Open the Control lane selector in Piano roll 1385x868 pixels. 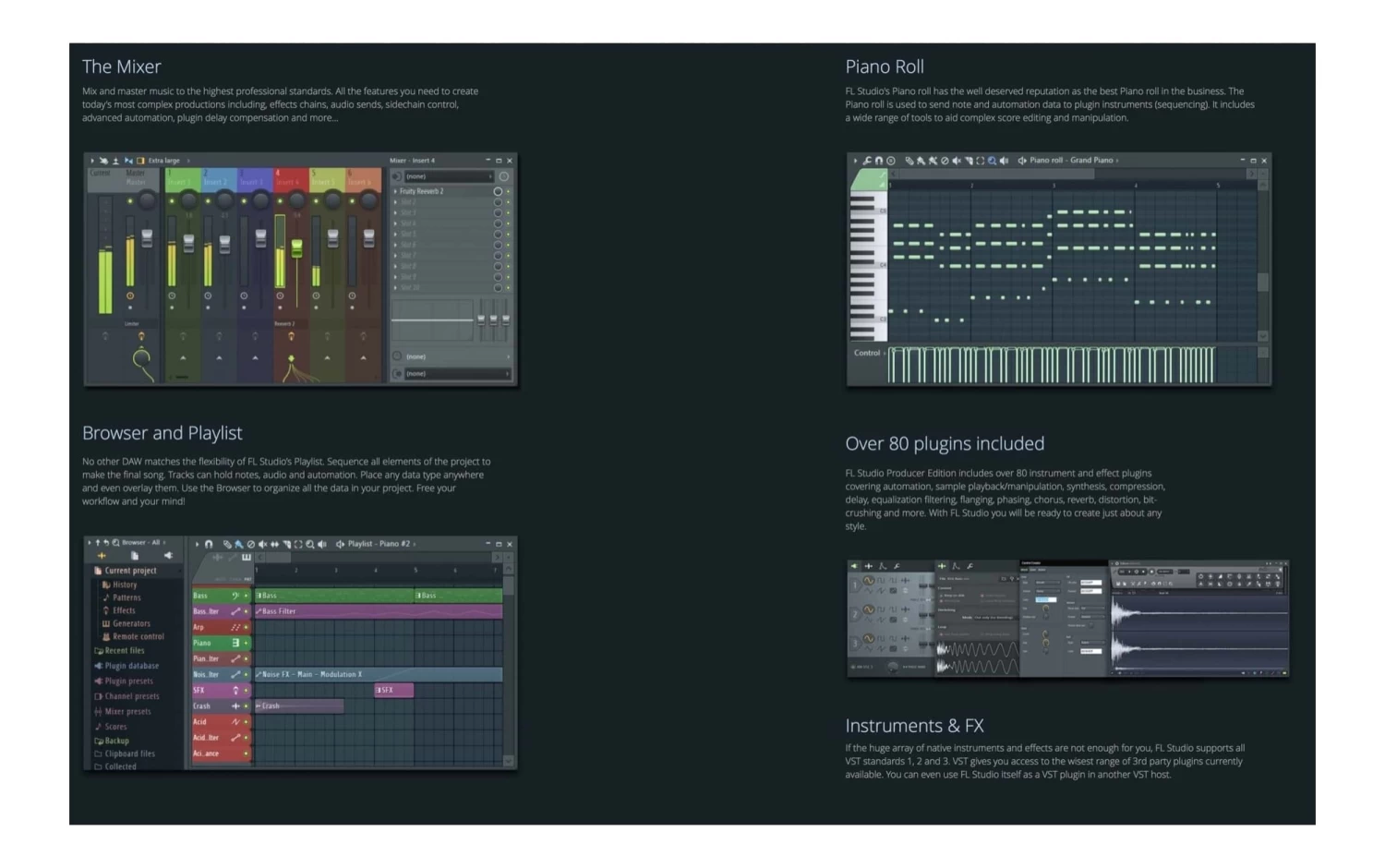[x=867, y=353]
